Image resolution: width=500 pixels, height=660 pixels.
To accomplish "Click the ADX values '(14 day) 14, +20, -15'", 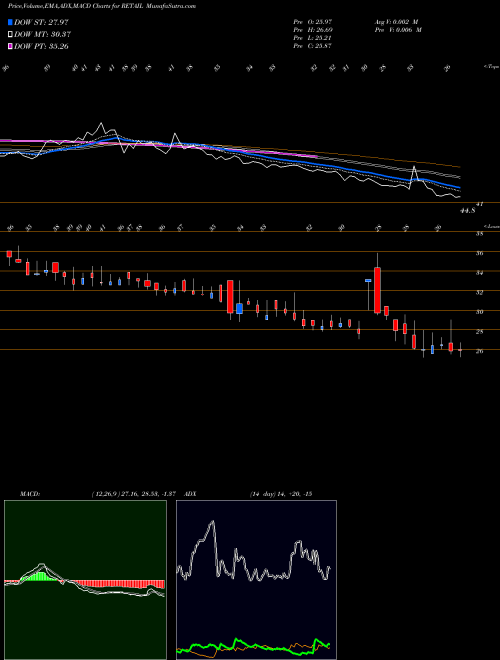I will point(281,493).
